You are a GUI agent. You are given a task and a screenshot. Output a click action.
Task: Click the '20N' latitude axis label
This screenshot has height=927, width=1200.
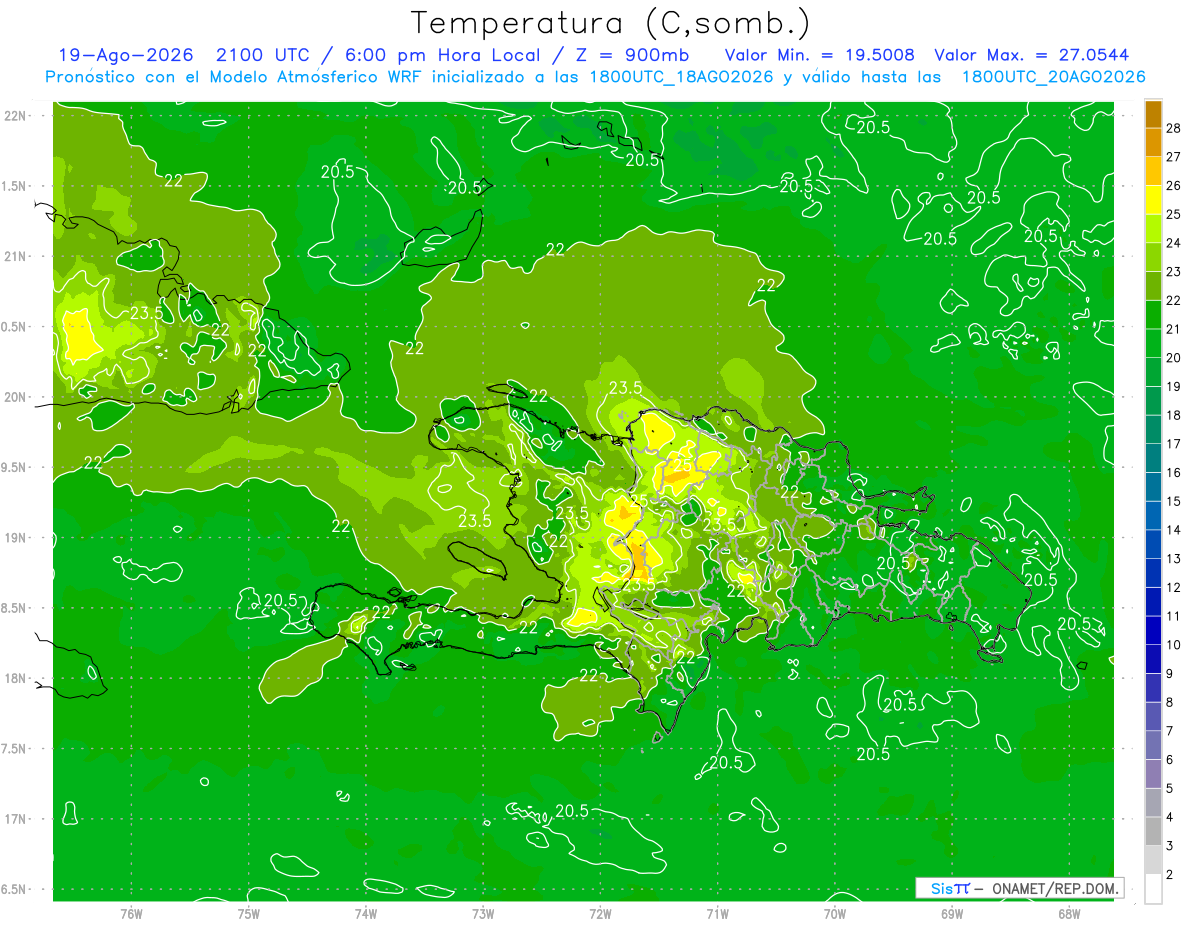coord(16,397)
